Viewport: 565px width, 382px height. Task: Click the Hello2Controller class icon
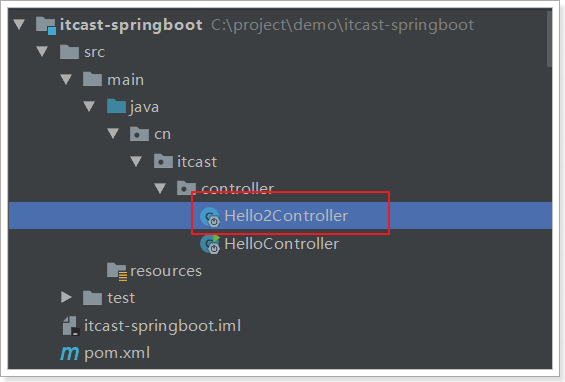pos(210,217)
